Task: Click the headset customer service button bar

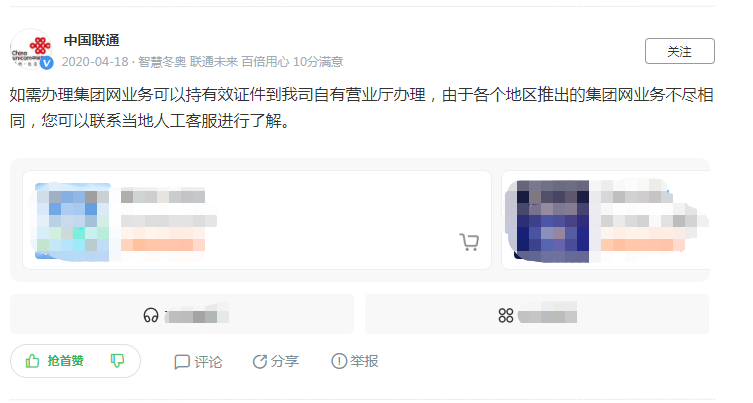Action: (x=182, y=314)
